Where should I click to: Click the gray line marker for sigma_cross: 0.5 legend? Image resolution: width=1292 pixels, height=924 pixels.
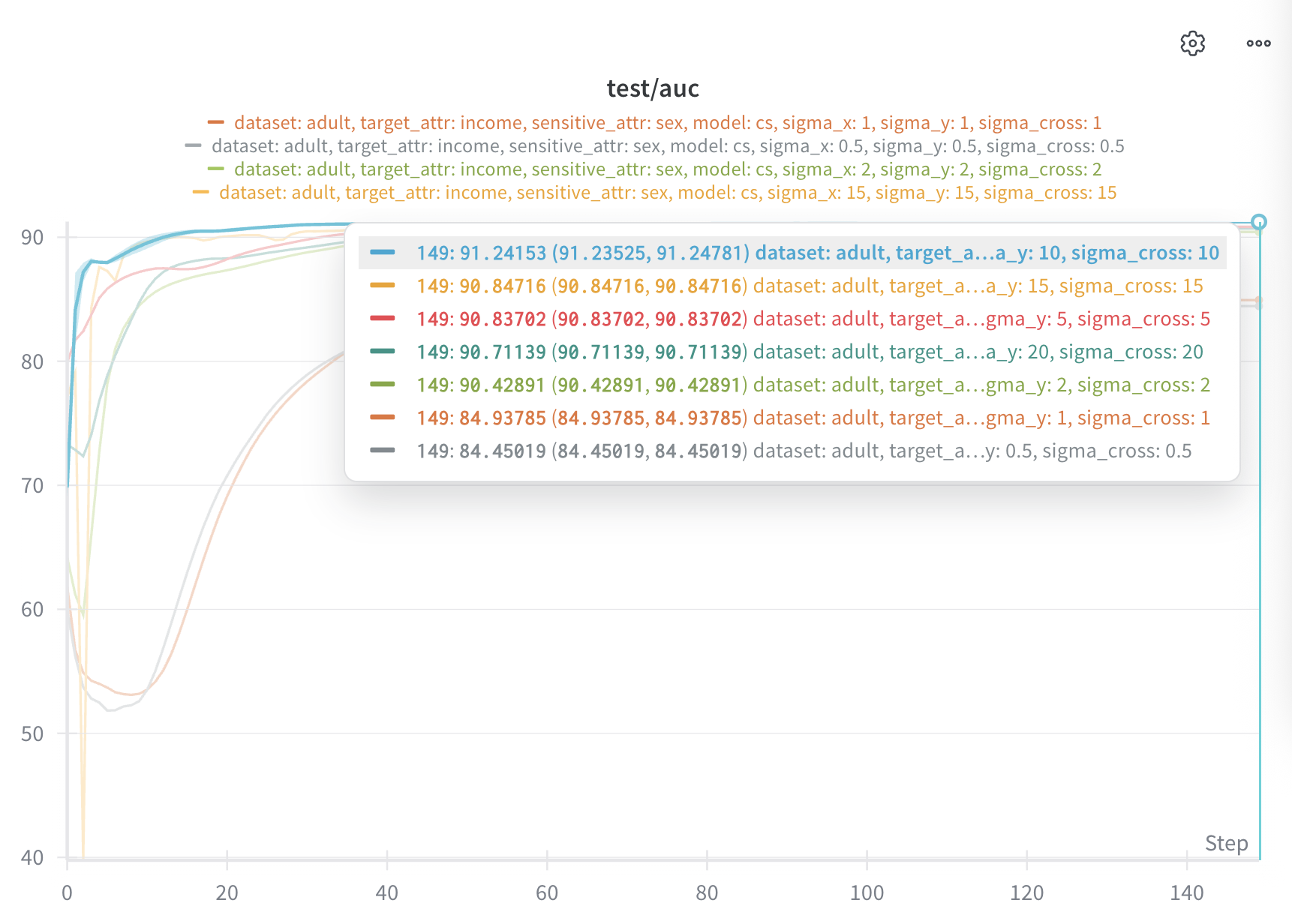pyautogui.click(x=194, y=145)
